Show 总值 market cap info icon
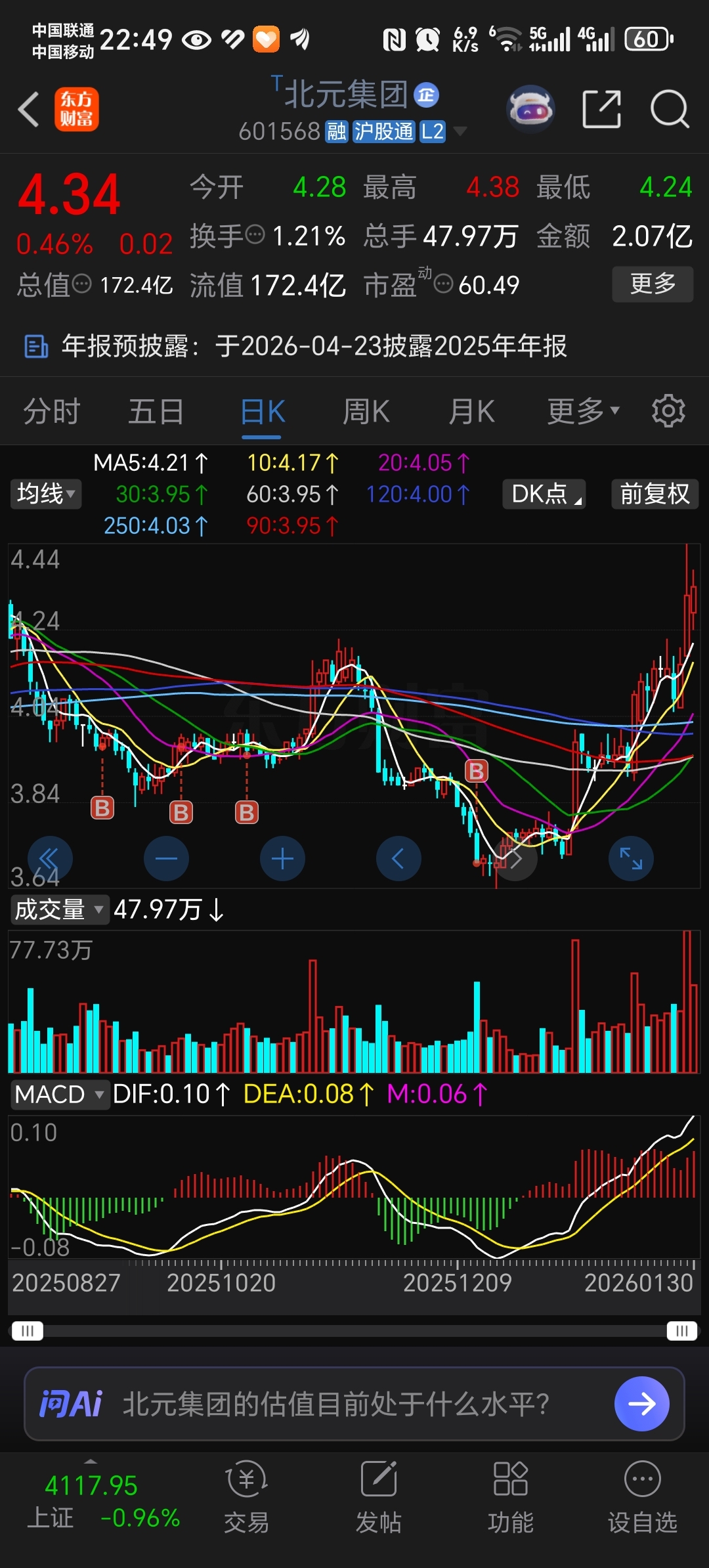 [81, 284]
